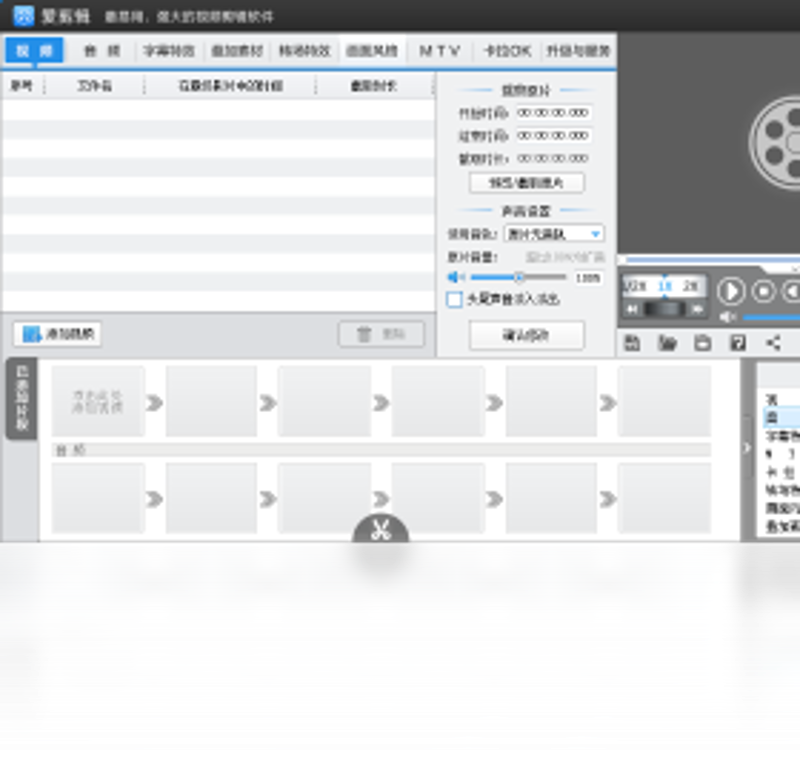
Task: Adjust the 原片音量 slider
Action: (519, 278)
